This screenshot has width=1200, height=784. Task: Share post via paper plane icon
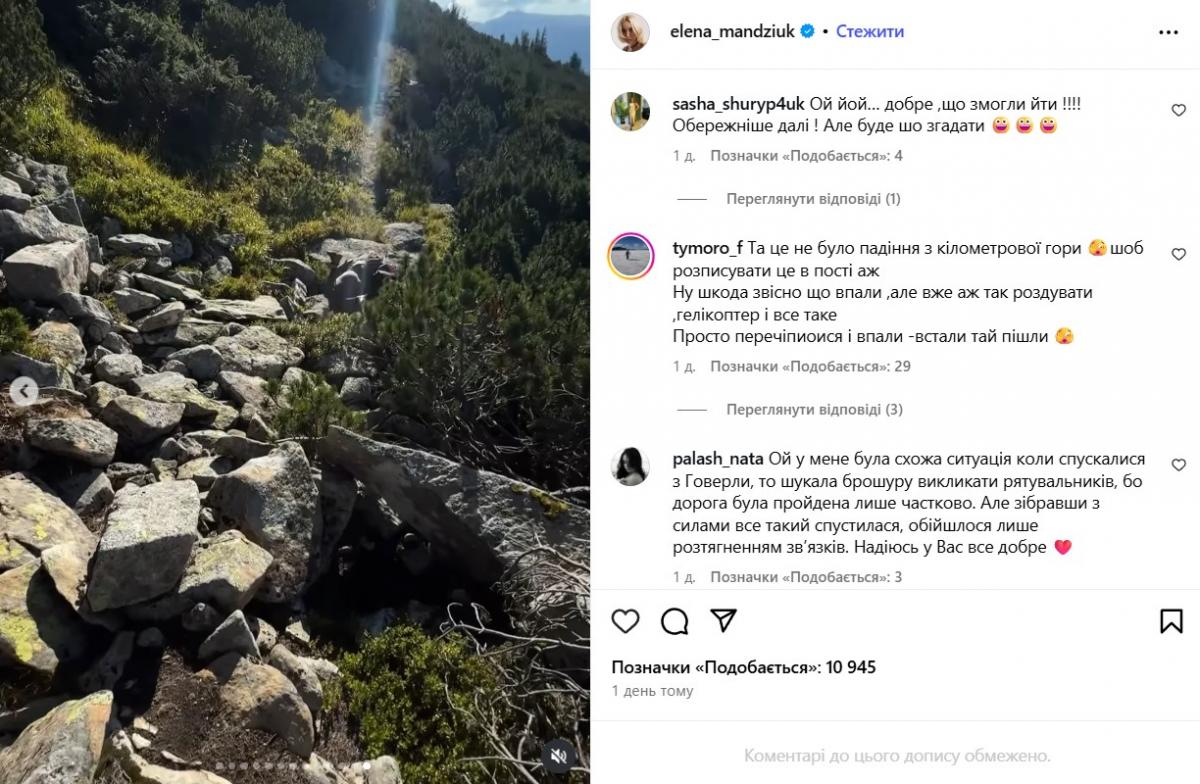coord(723,621)
